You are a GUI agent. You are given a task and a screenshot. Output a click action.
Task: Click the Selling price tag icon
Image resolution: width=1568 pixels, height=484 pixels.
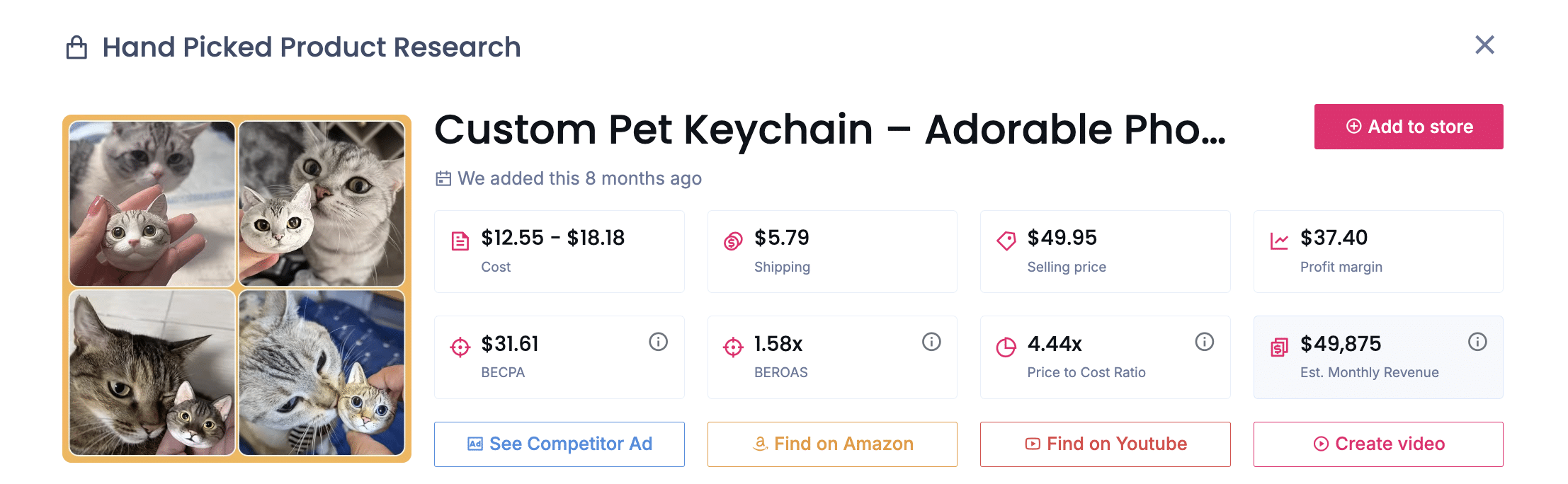(1007, 239)
